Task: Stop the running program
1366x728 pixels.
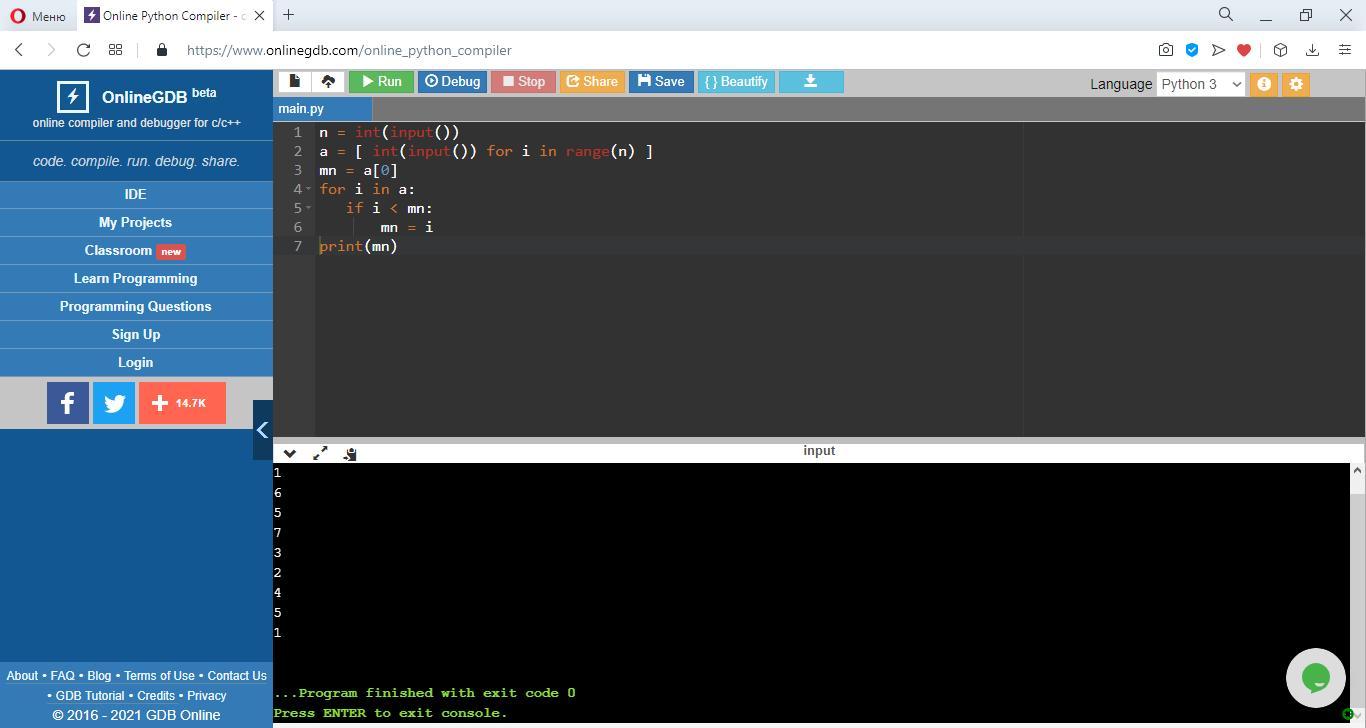Action: 523,82
